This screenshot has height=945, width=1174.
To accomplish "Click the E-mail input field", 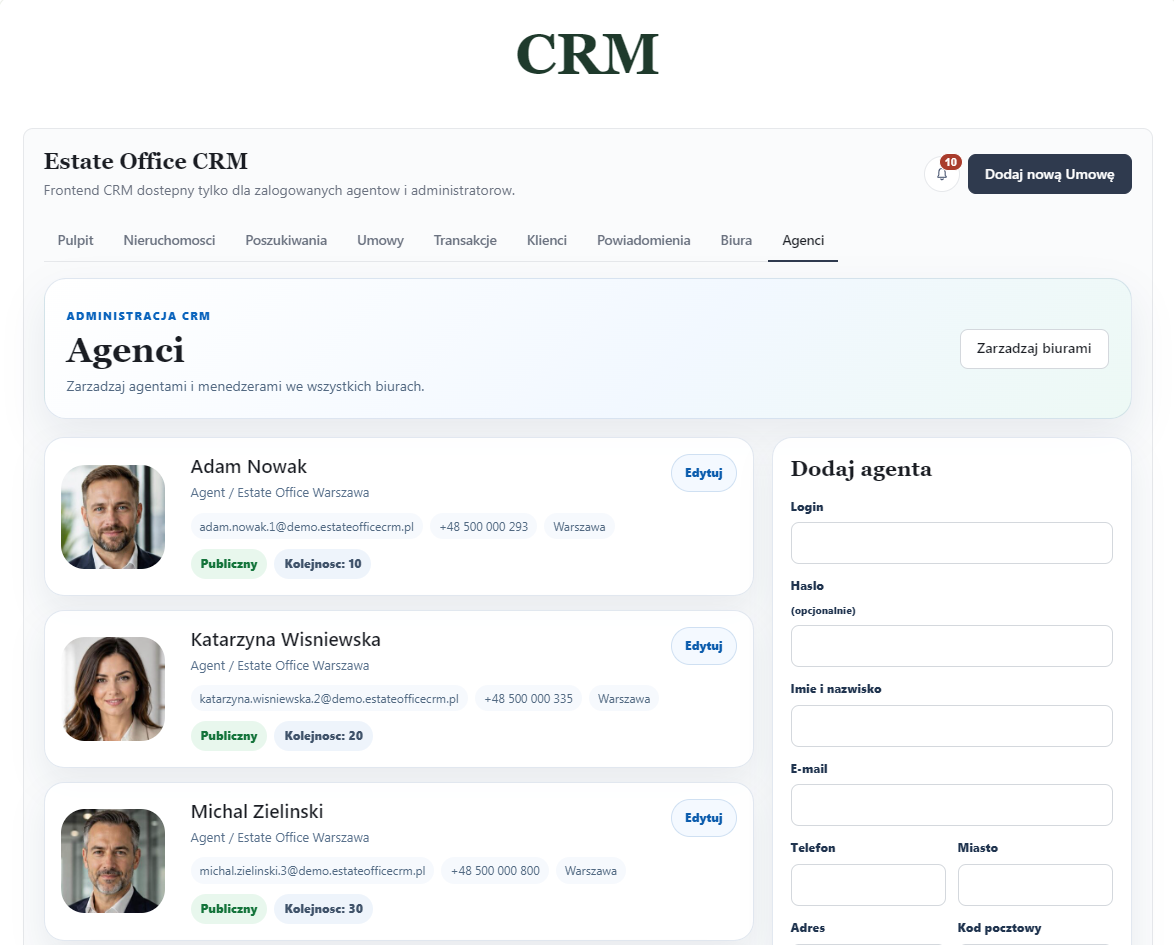I will coord(952,805).
